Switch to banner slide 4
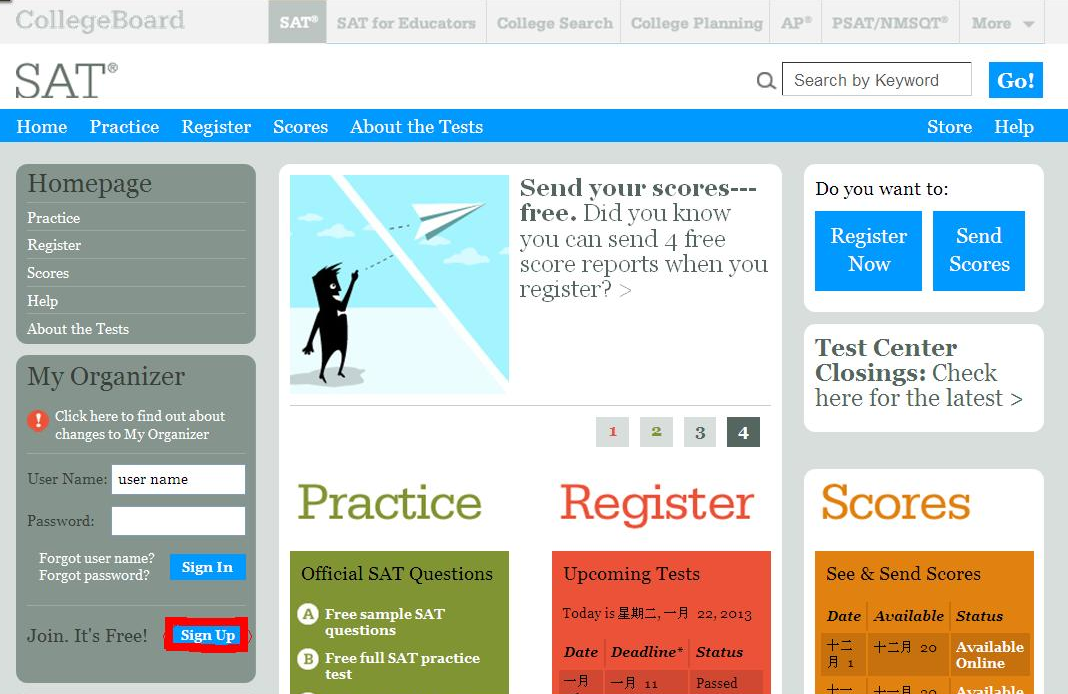This screenshot has height=694, width=1068. [743, 432]
